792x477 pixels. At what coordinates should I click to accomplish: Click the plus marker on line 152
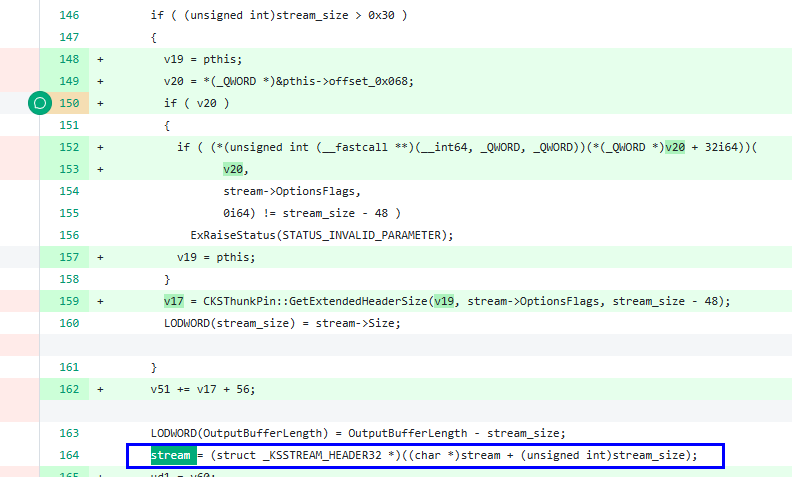coord(100,147)
